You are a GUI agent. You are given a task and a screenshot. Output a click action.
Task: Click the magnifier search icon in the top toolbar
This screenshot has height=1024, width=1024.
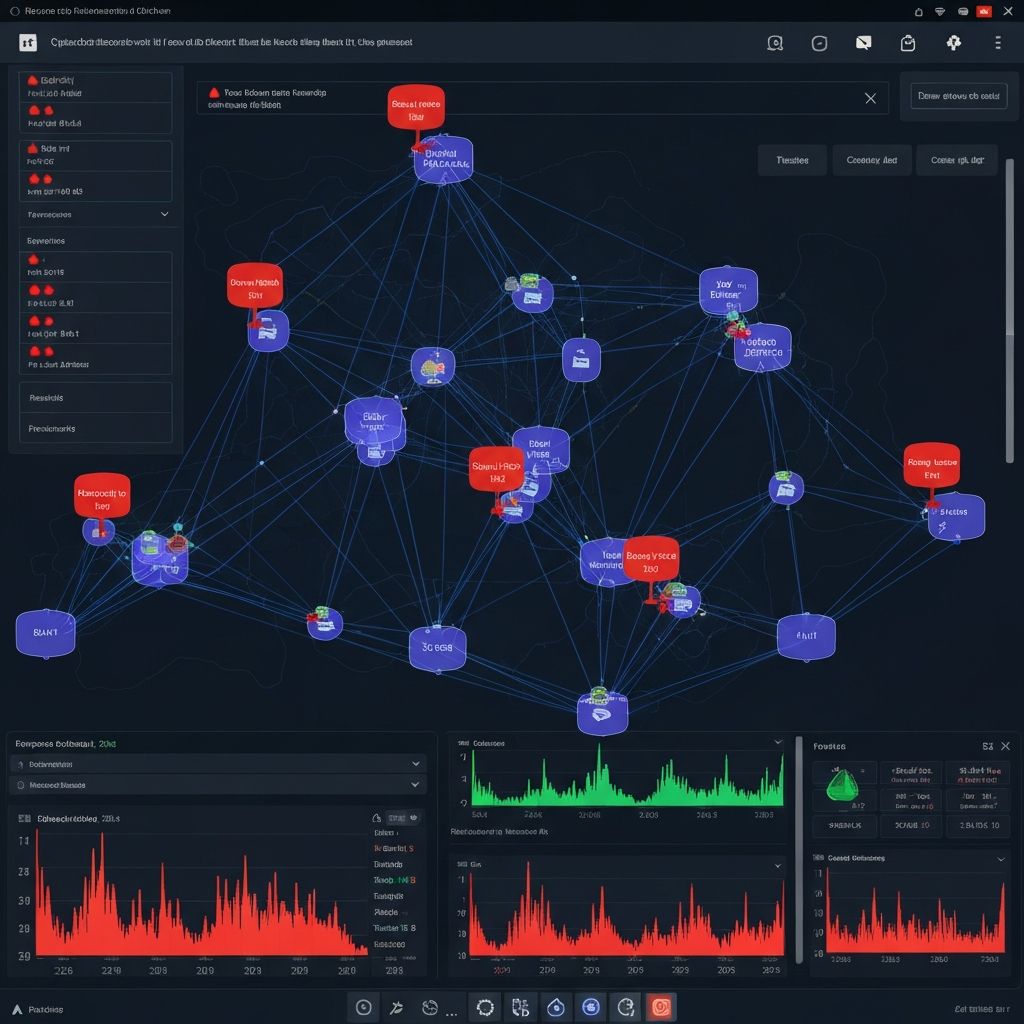tap(774, 43)
